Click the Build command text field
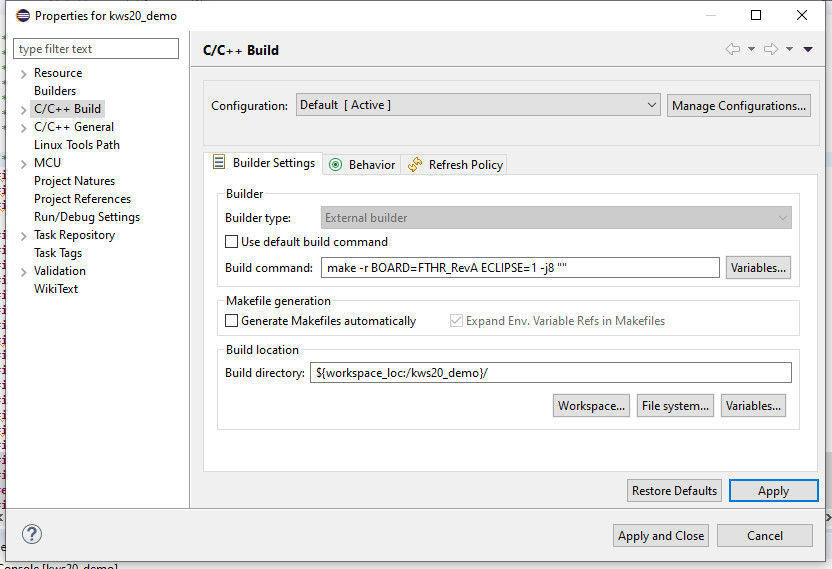Image resolution: width=832 pixels, height=569 pixels. (x=519, y=268)
